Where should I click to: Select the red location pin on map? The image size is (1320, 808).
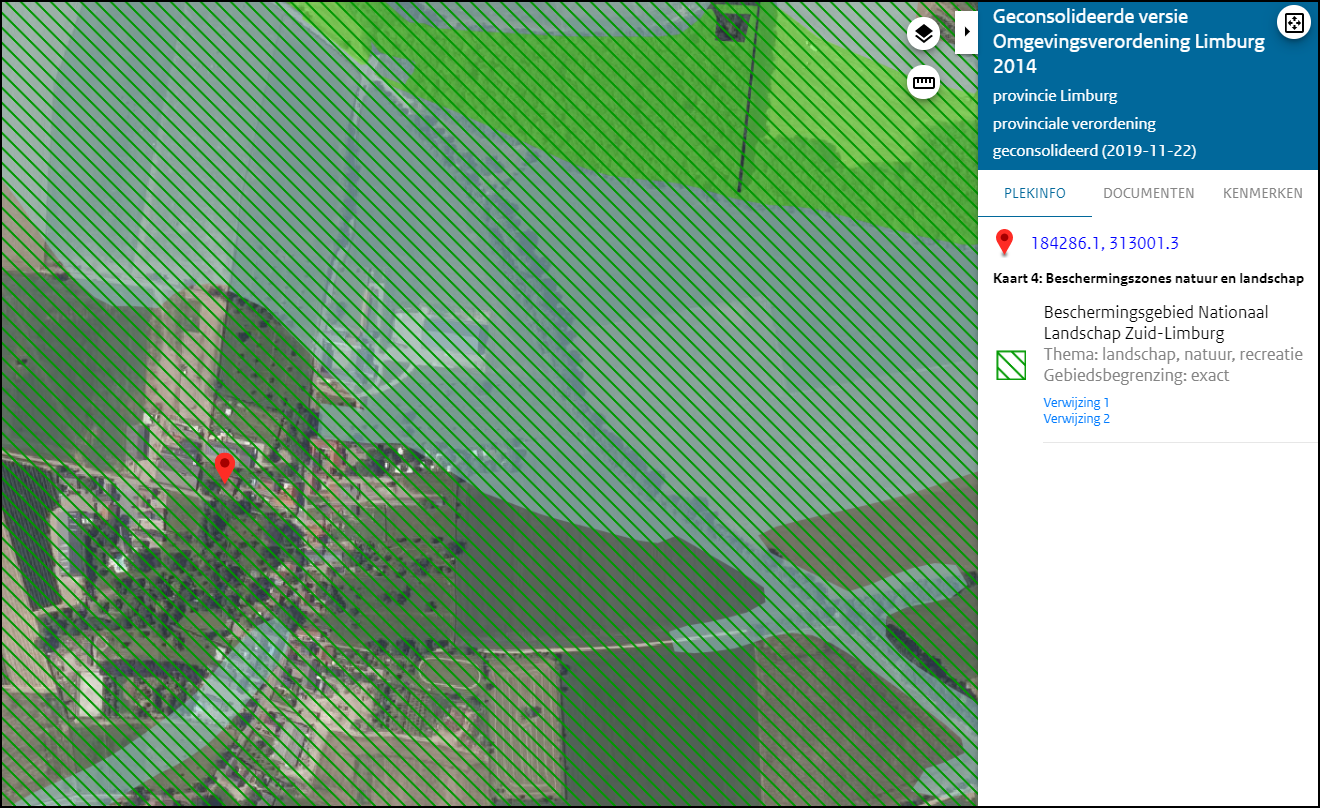pos(225,468)
